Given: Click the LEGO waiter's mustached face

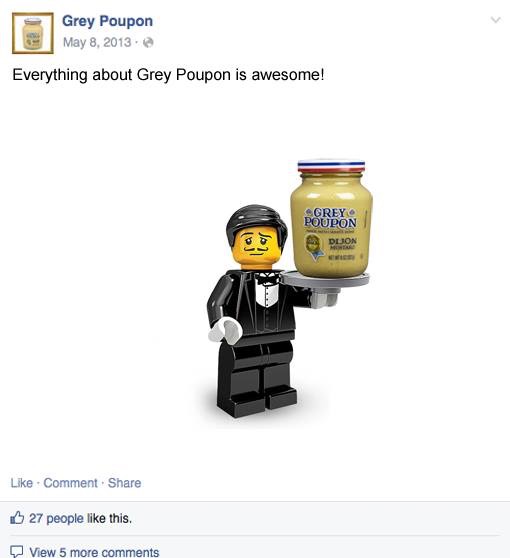Looking at the screenshot, I should point(257,246).
